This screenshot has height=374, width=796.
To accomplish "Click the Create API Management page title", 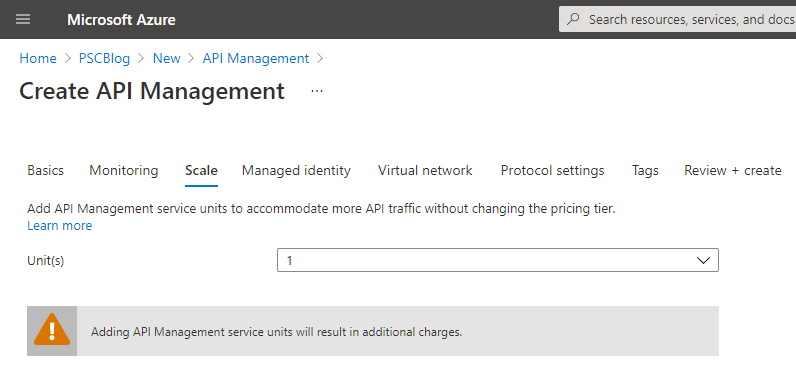I will coord(152,91).
